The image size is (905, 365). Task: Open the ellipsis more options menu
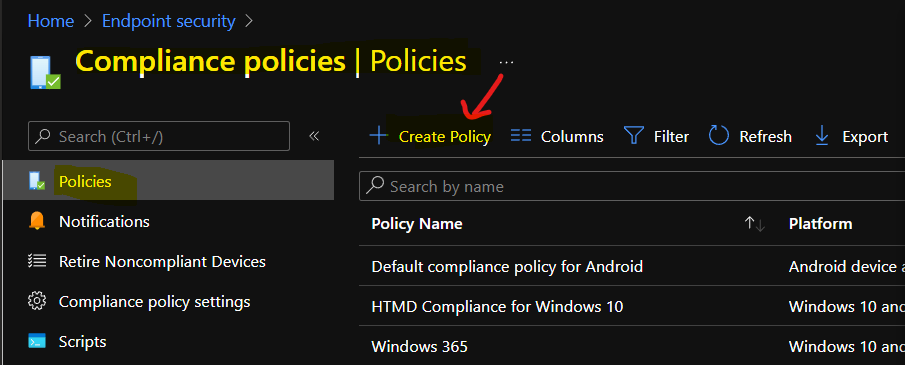506,62
